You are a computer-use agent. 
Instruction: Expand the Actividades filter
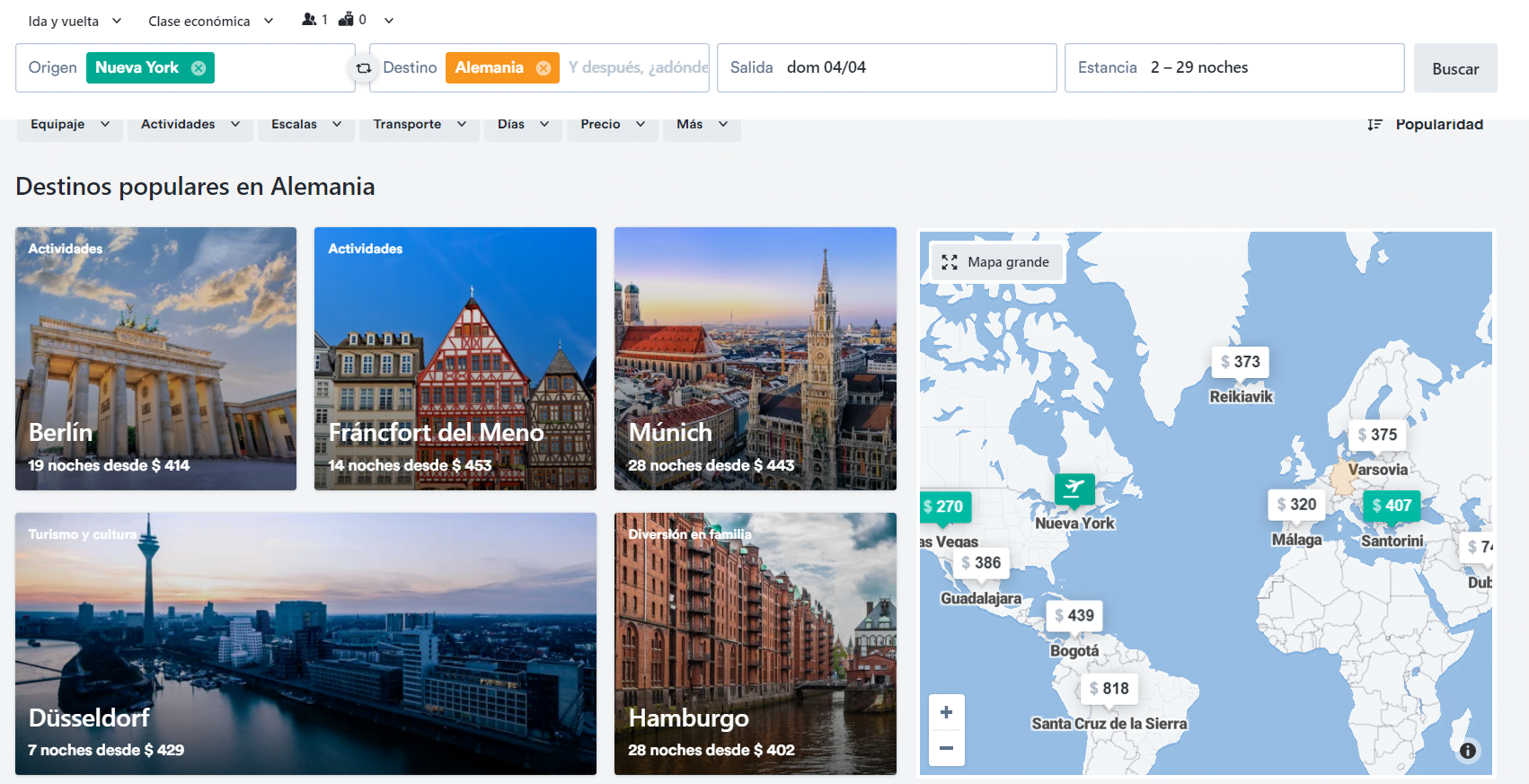(190, 125)
